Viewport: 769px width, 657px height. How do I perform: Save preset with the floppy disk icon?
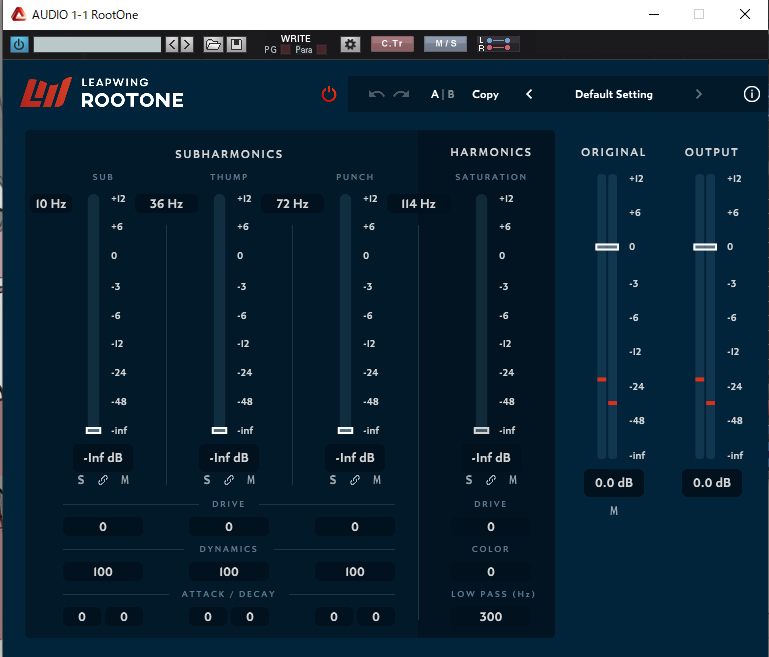pos(236,45)
